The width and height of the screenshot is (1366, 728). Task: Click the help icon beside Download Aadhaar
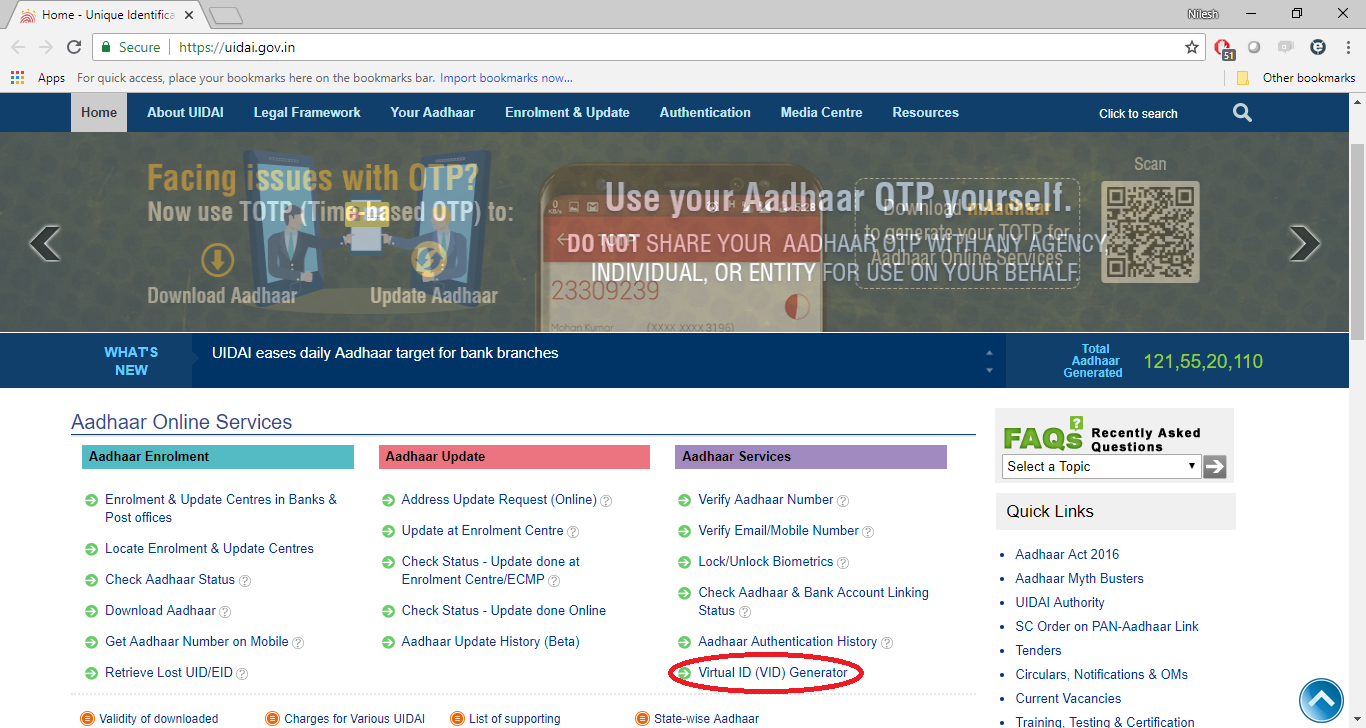coord(225,611)
